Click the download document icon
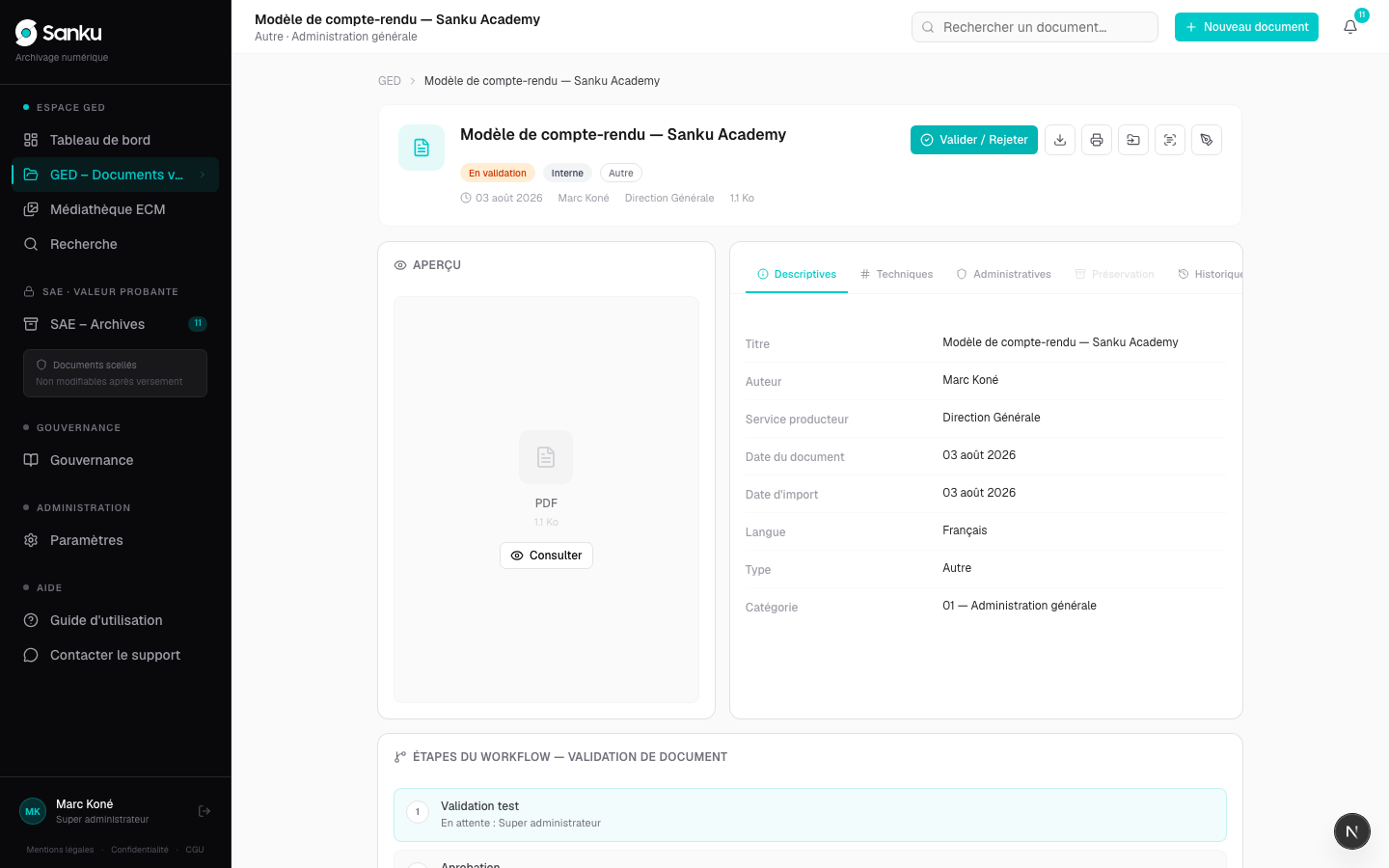 coord(1060,140)
